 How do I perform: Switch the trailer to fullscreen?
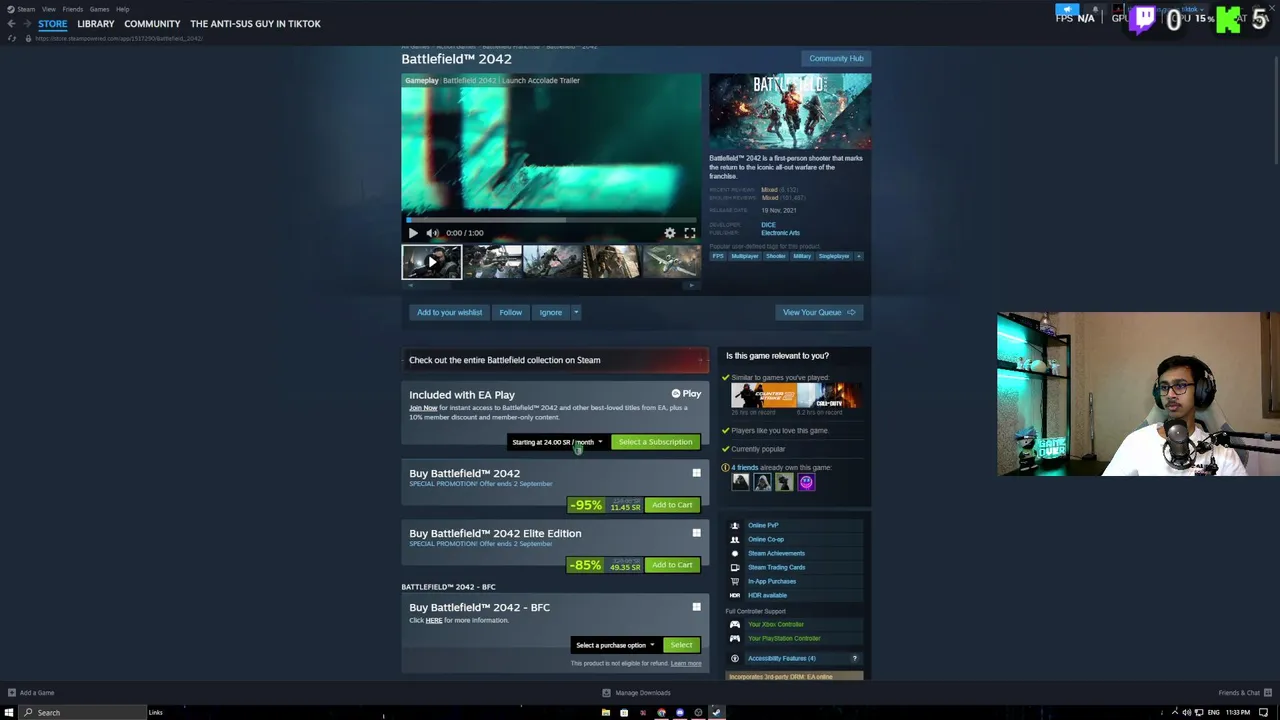[x=690, y=233]
